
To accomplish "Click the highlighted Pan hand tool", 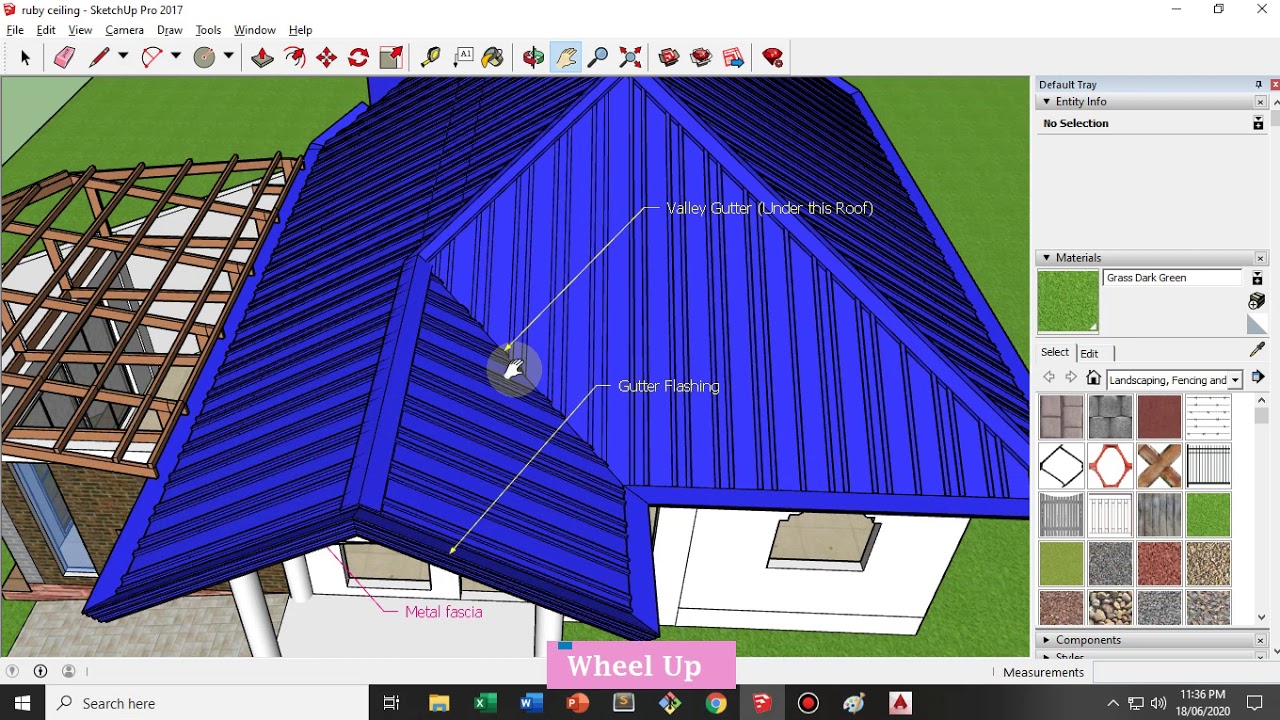I will click(566, 58).
